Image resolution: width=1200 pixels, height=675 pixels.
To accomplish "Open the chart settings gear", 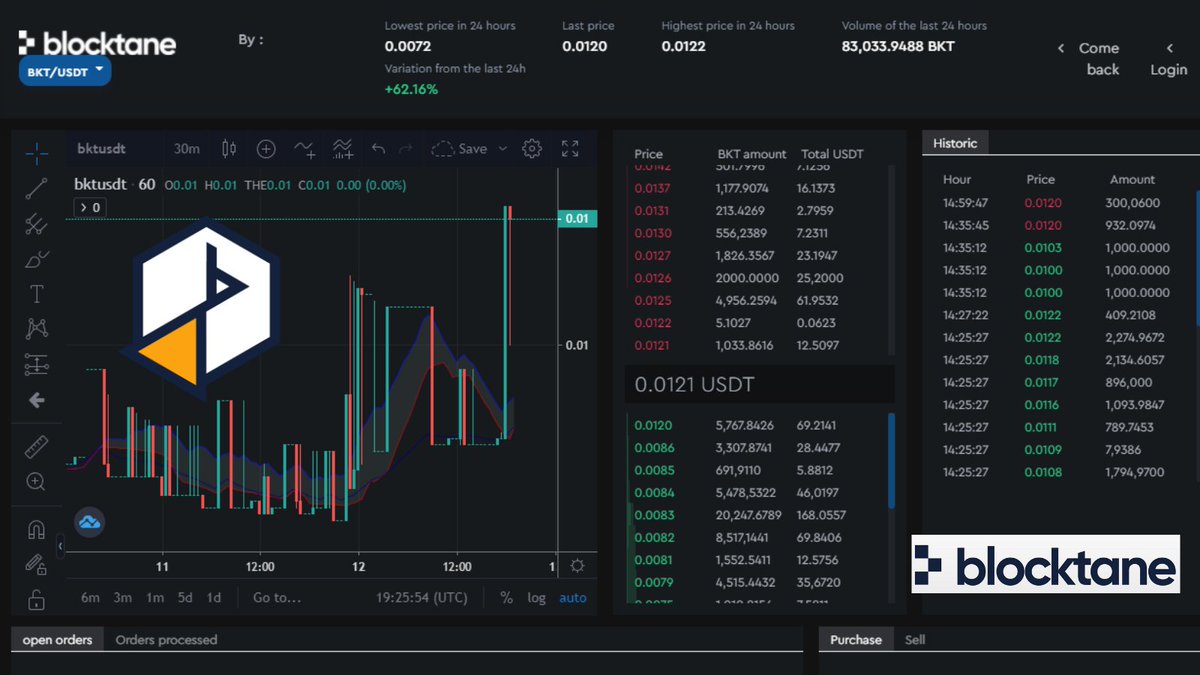I will [x=530, y=148].
